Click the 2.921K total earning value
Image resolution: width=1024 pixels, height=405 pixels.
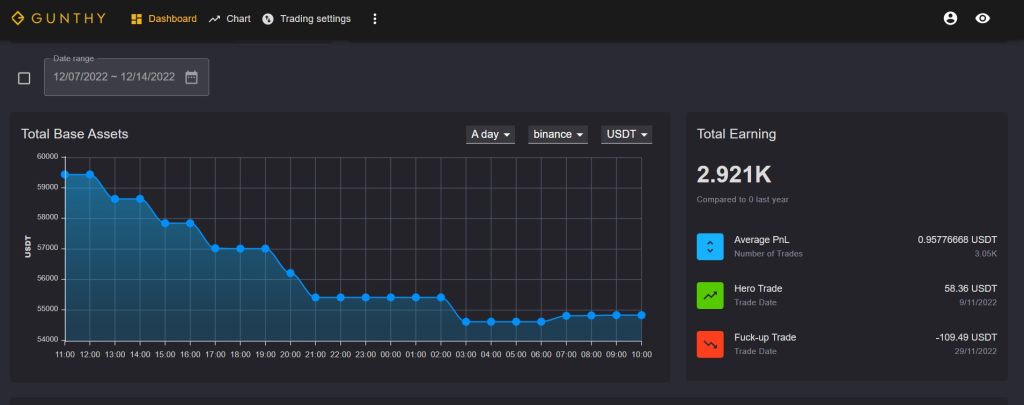tap(734, 174)
